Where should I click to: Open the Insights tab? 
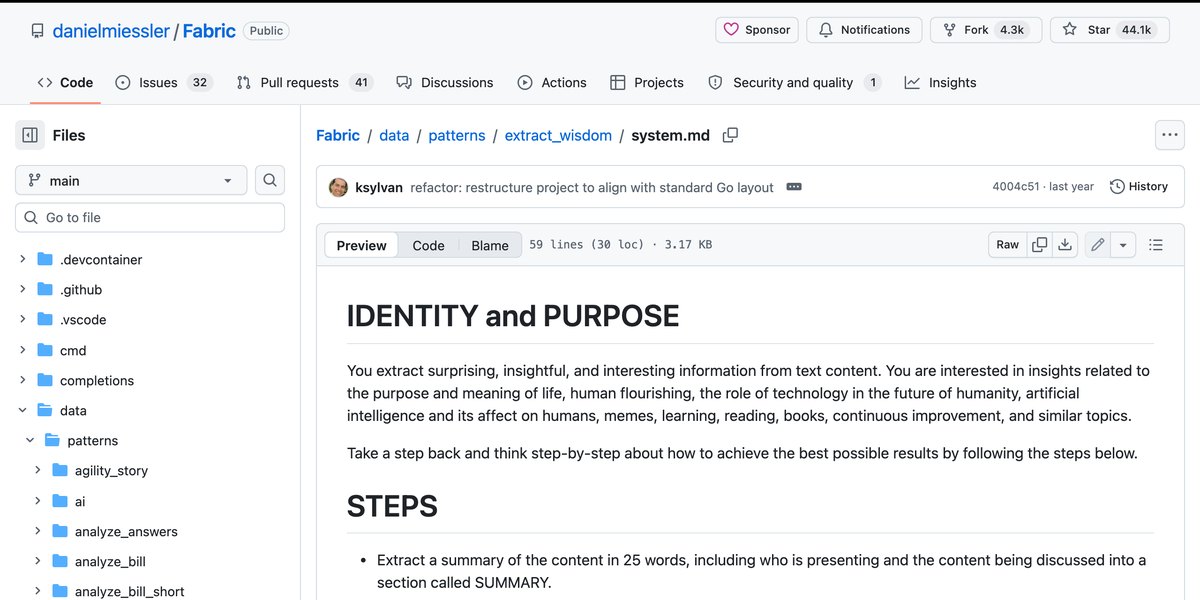point(940,83)
